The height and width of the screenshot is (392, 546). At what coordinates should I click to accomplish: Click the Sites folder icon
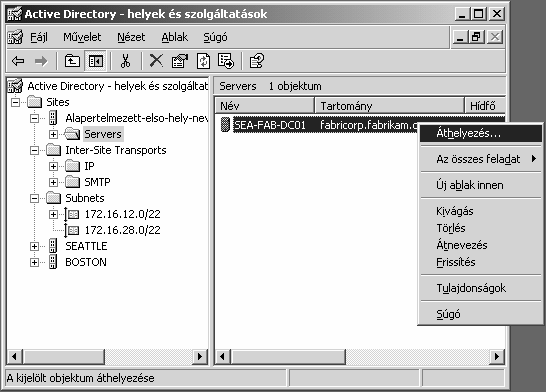point(34,102)
